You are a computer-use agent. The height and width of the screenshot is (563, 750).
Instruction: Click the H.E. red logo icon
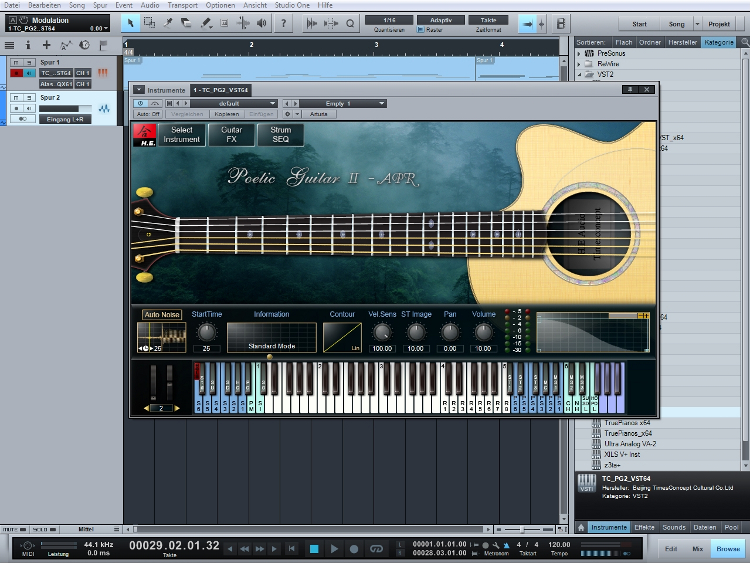click(144, 135)
